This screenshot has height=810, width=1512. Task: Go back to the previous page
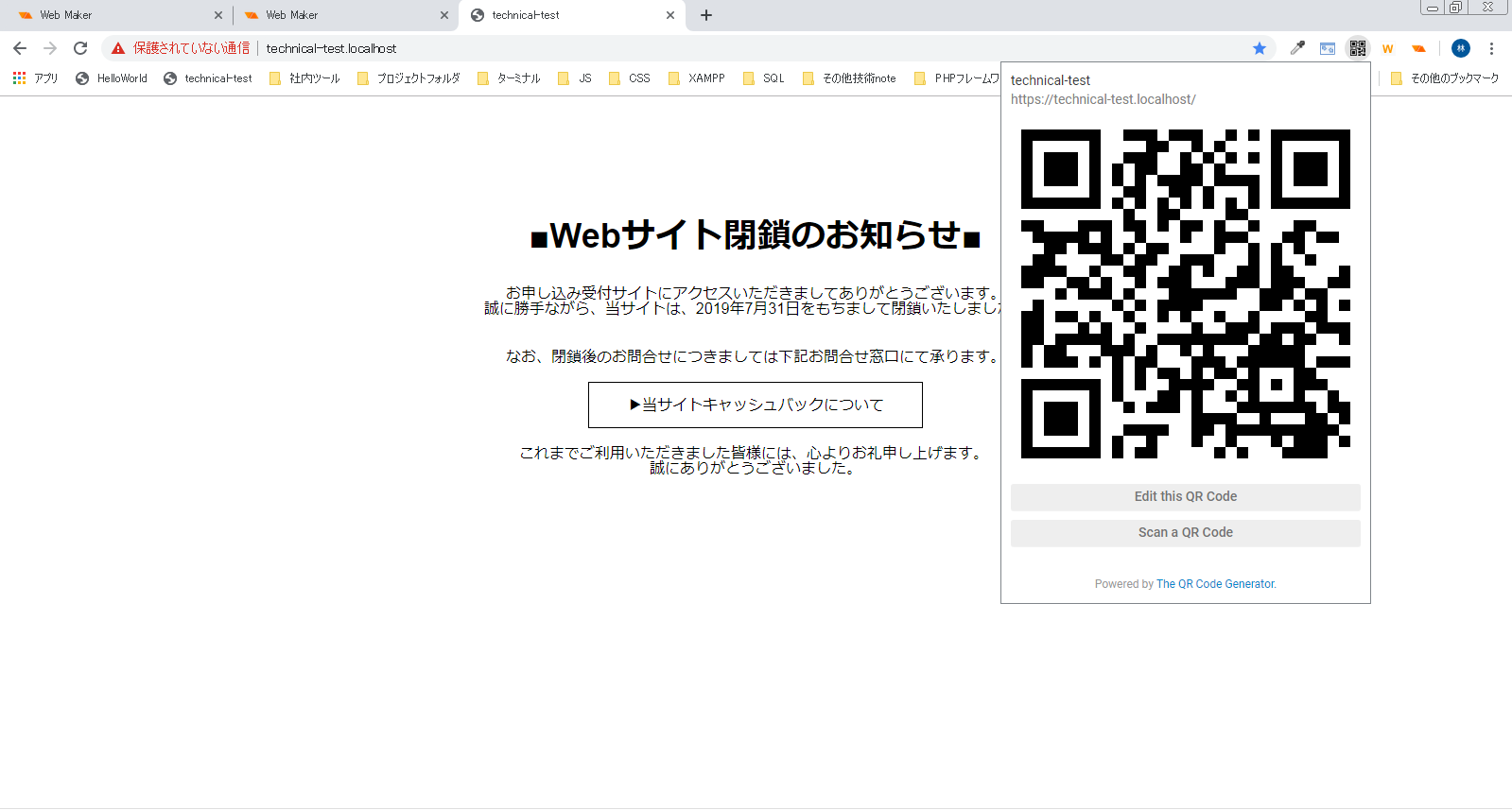[20, 48]
